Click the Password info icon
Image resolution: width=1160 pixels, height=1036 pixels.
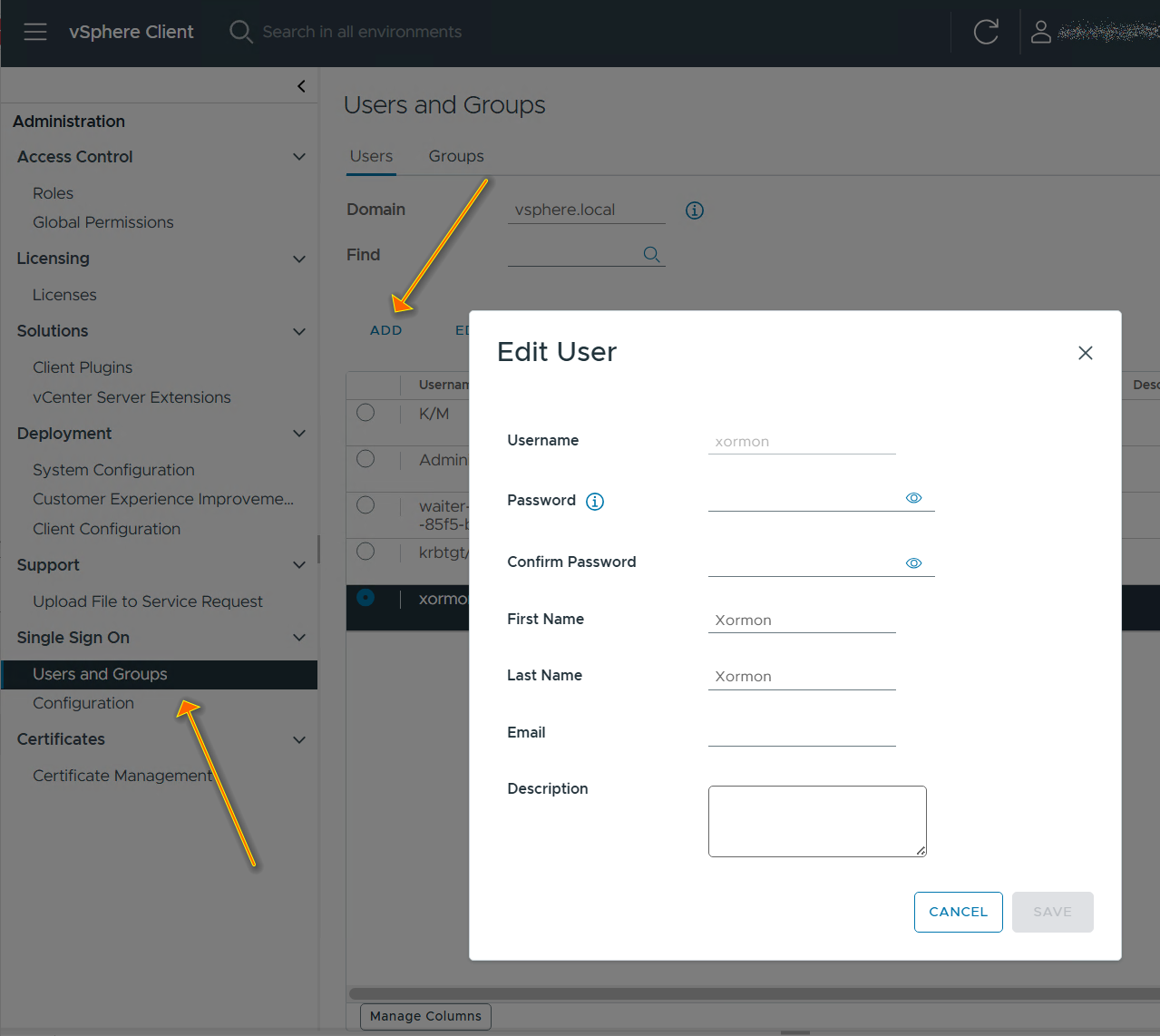[x=595, y=502]
